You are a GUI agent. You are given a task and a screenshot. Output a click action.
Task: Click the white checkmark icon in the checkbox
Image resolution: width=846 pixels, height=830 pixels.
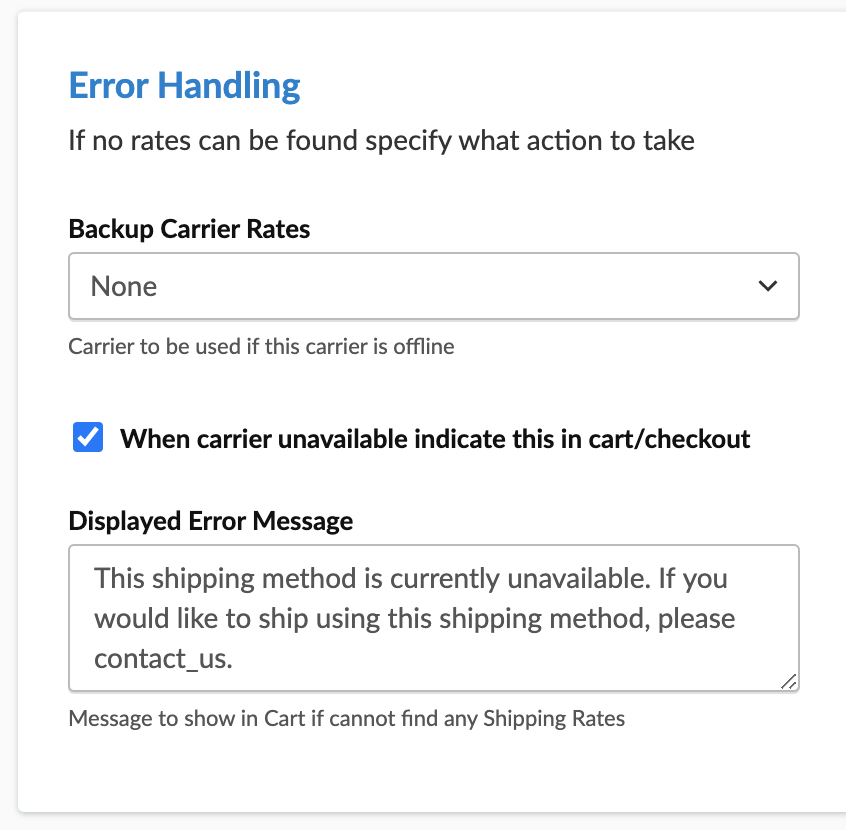point(88,438)
